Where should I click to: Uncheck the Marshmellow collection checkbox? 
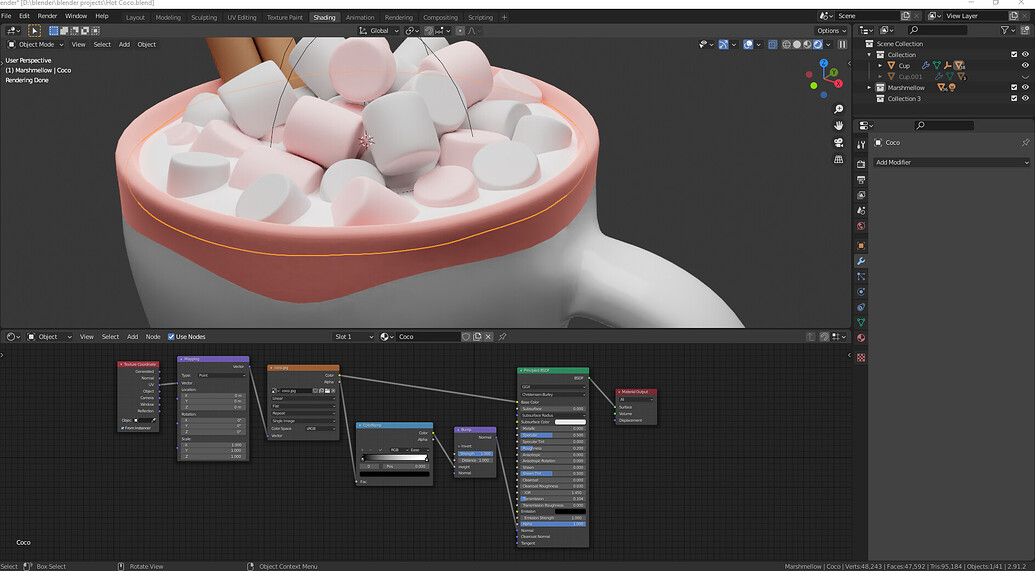pyautogui.click(x=1014, y=87)
